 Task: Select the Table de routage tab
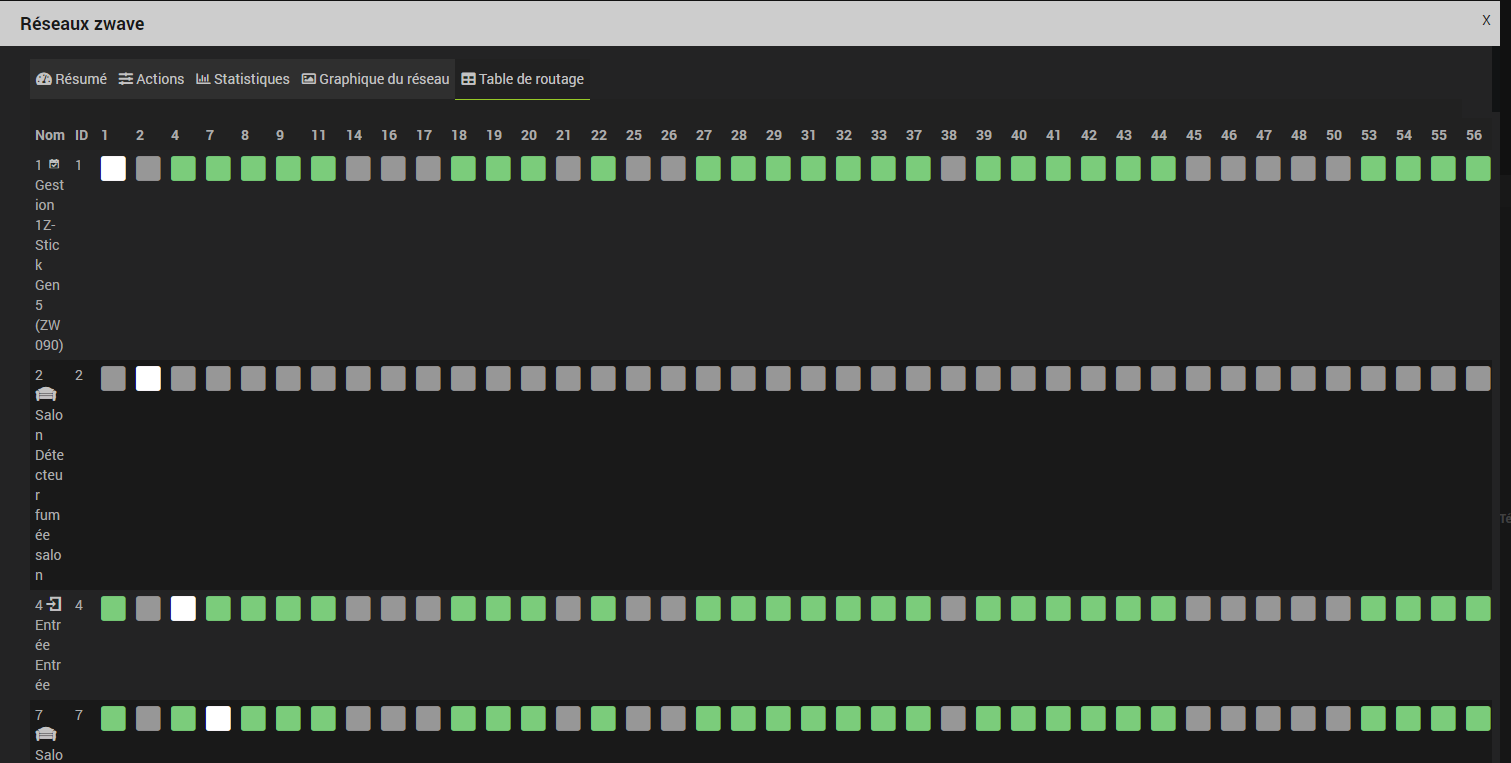coord(522,79)
